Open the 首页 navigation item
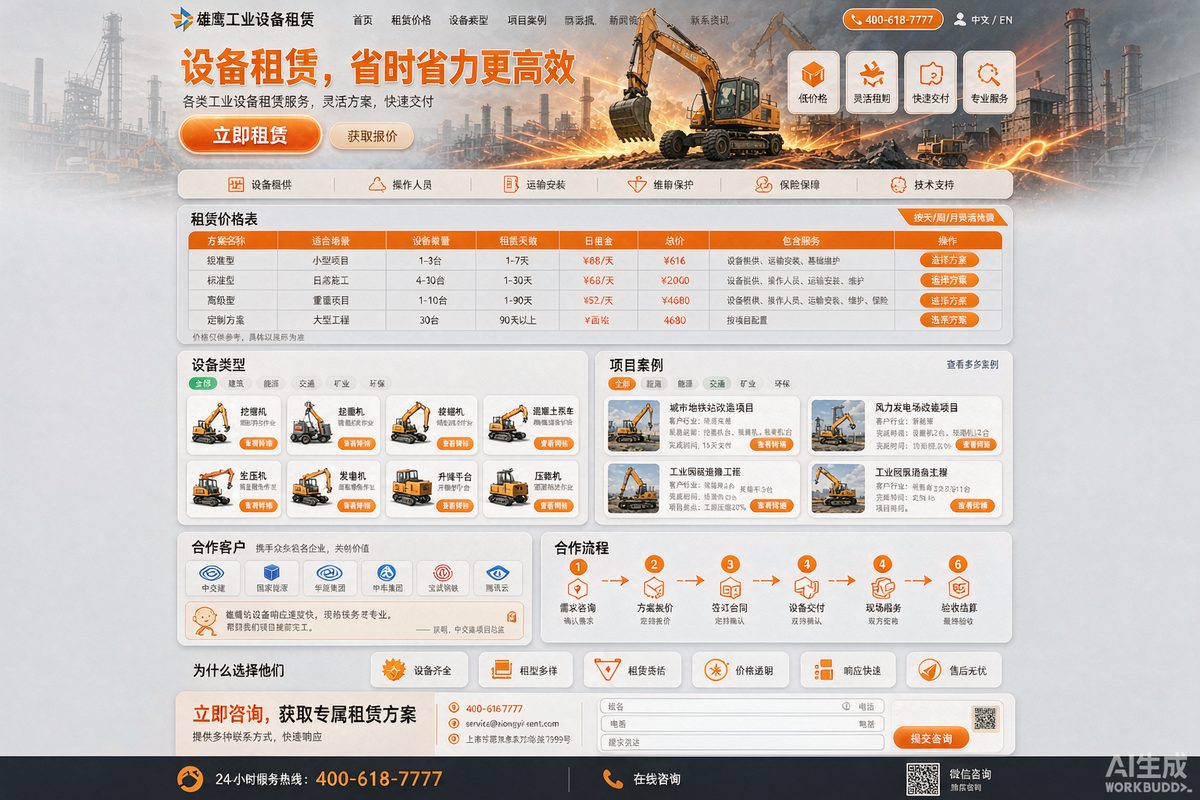The image size is (1200, 800). (363, 20)
